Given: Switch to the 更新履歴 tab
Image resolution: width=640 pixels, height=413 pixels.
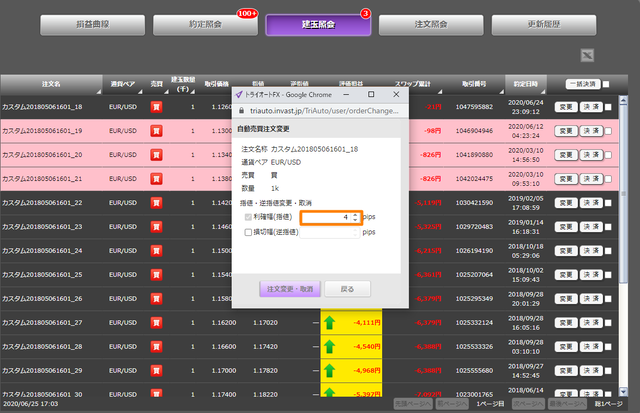Looking at the screenshot, I should coord(544,25).
